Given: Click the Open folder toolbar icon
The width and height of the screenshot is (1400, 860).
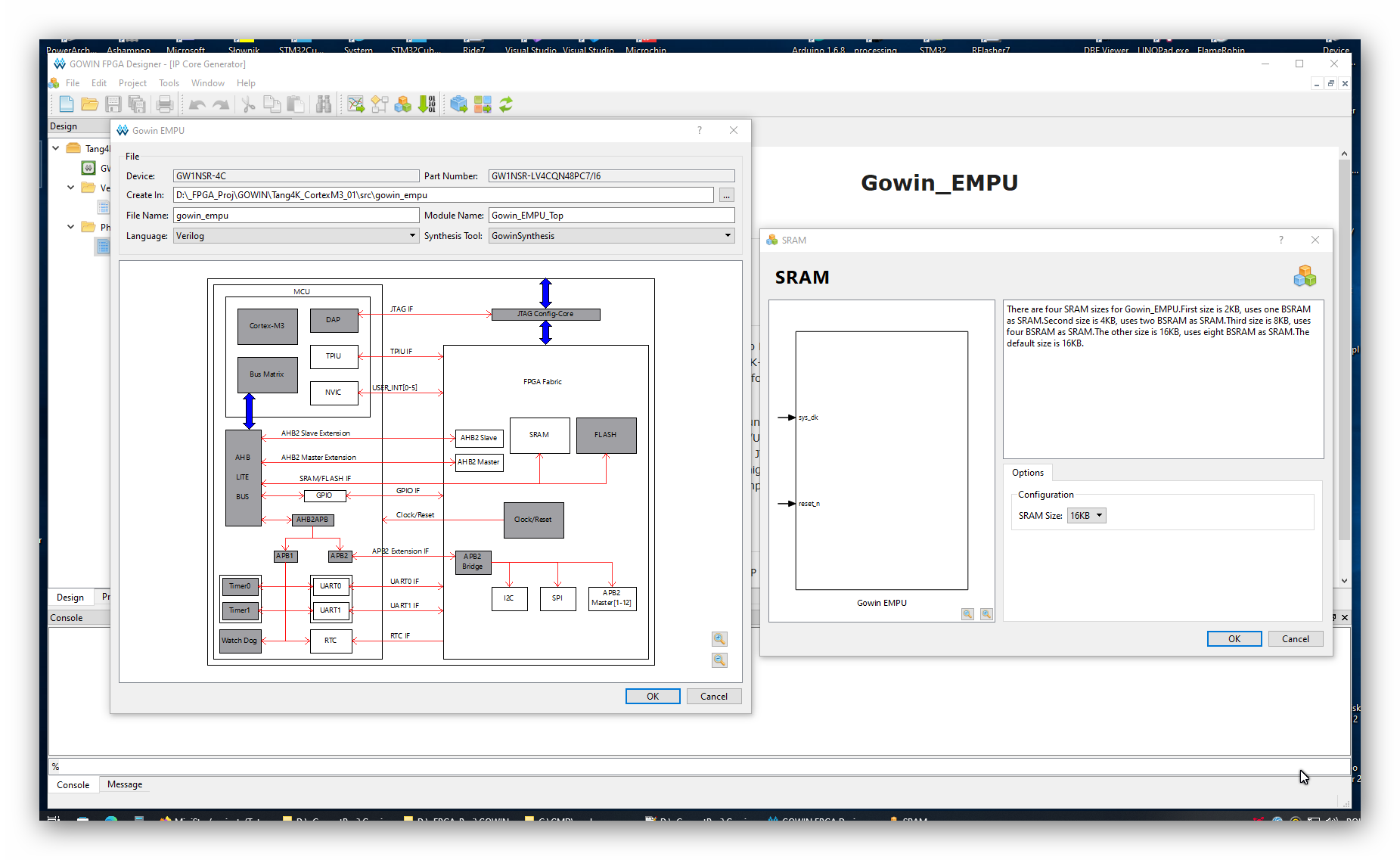Looking at the screenshot, I should coord(89,104).
